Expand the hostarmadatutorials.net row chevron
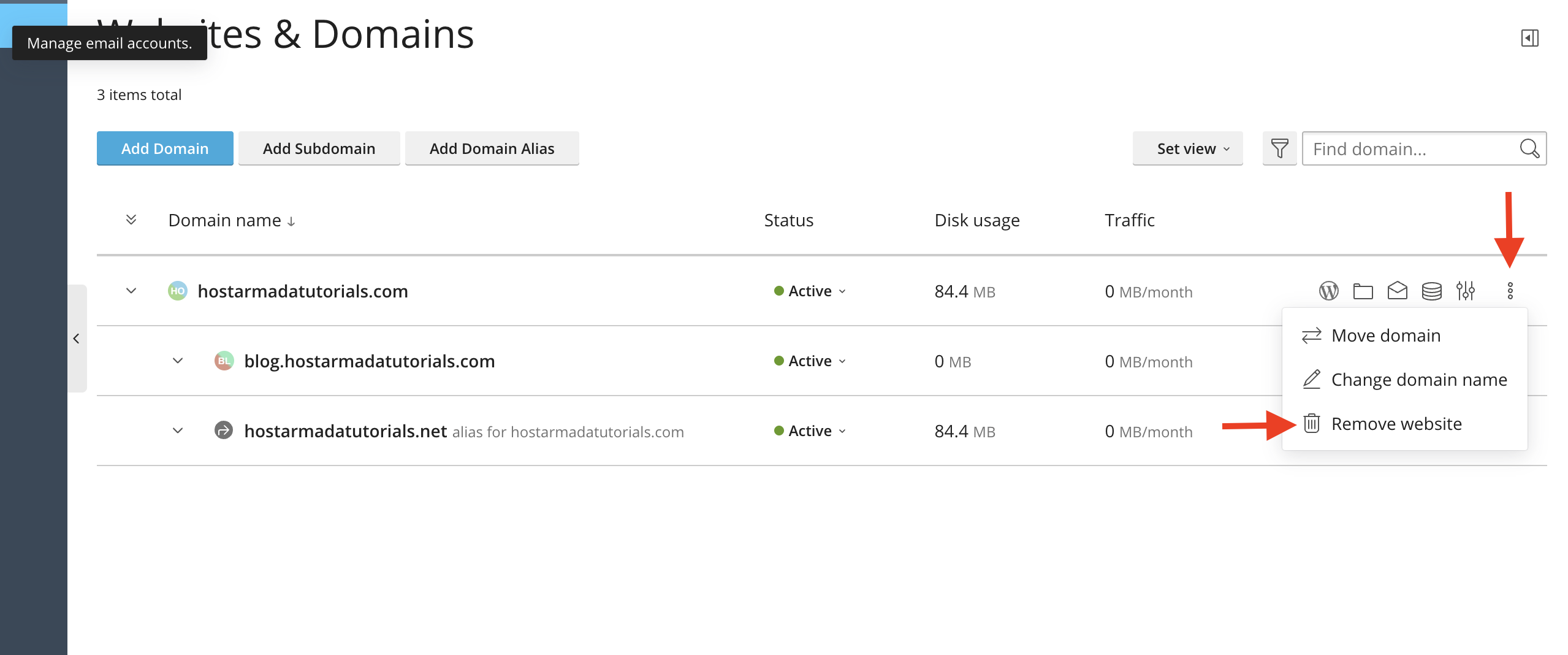The height and width of the screenshot is (655, 1568). pos(177,431)
